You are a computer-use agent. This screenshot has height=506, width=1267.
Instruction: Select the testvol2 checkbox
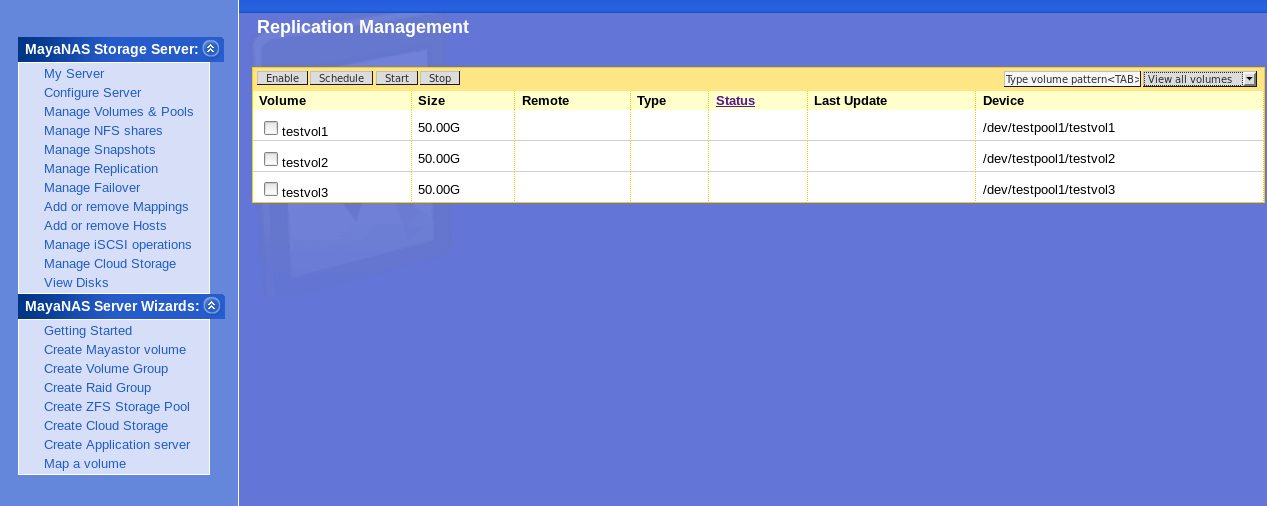point(271,159)
